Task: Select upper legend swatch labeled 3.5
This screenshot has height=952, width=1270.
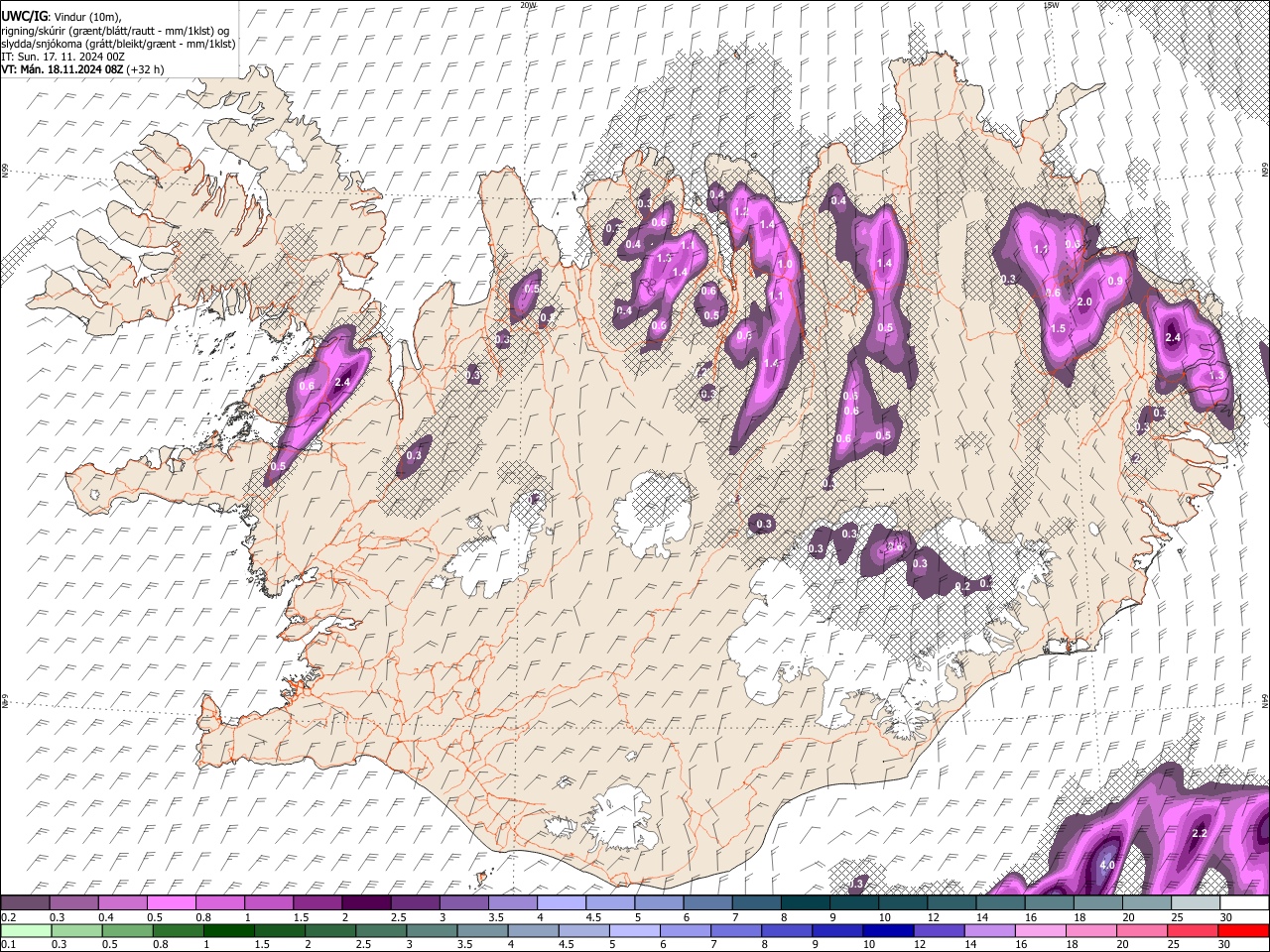Action: (512, 902)
